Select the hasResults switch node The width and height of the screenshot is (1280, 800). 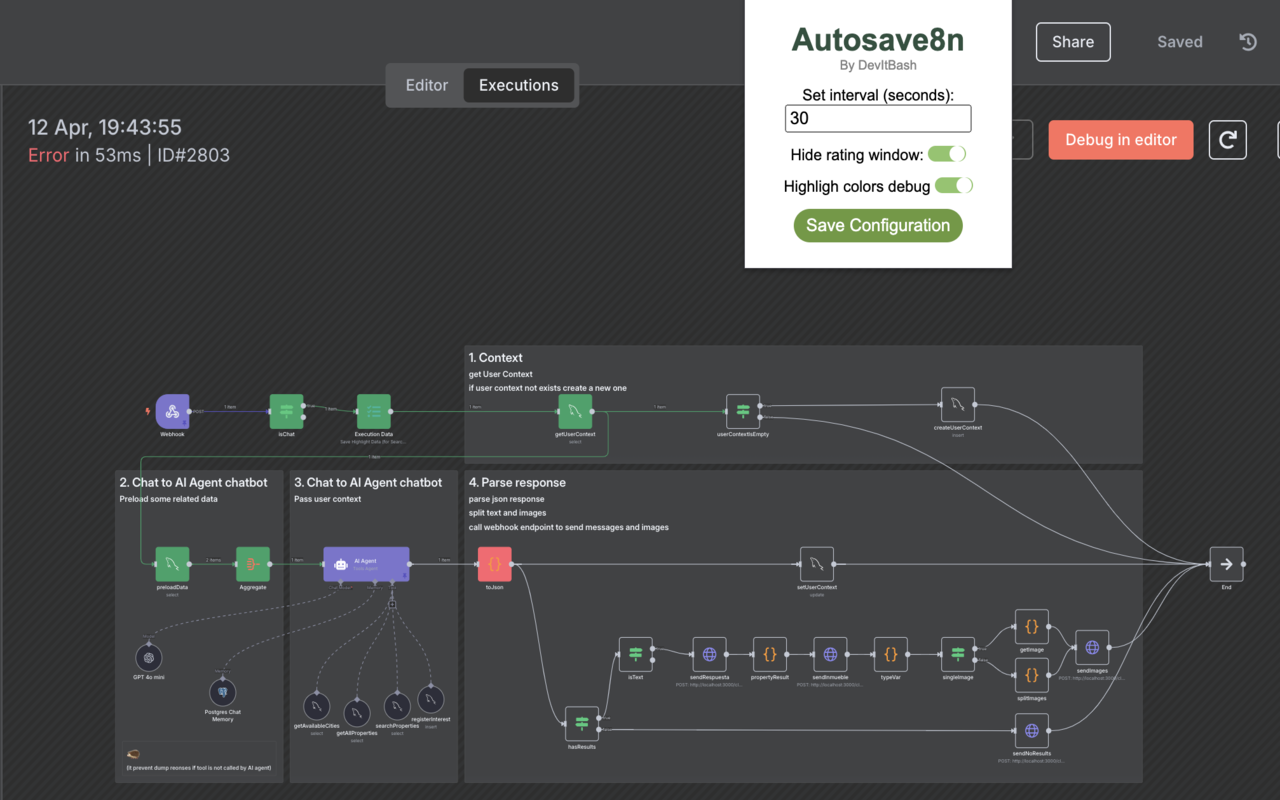click(581, 722)
